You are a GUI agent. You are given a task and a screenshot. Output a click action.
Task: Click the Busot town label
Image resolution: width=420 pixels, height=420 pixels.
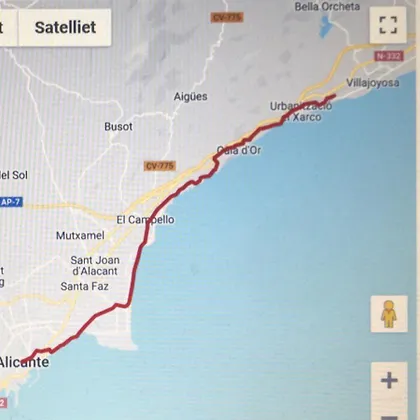pyautogui.click(x=118, y=127)
